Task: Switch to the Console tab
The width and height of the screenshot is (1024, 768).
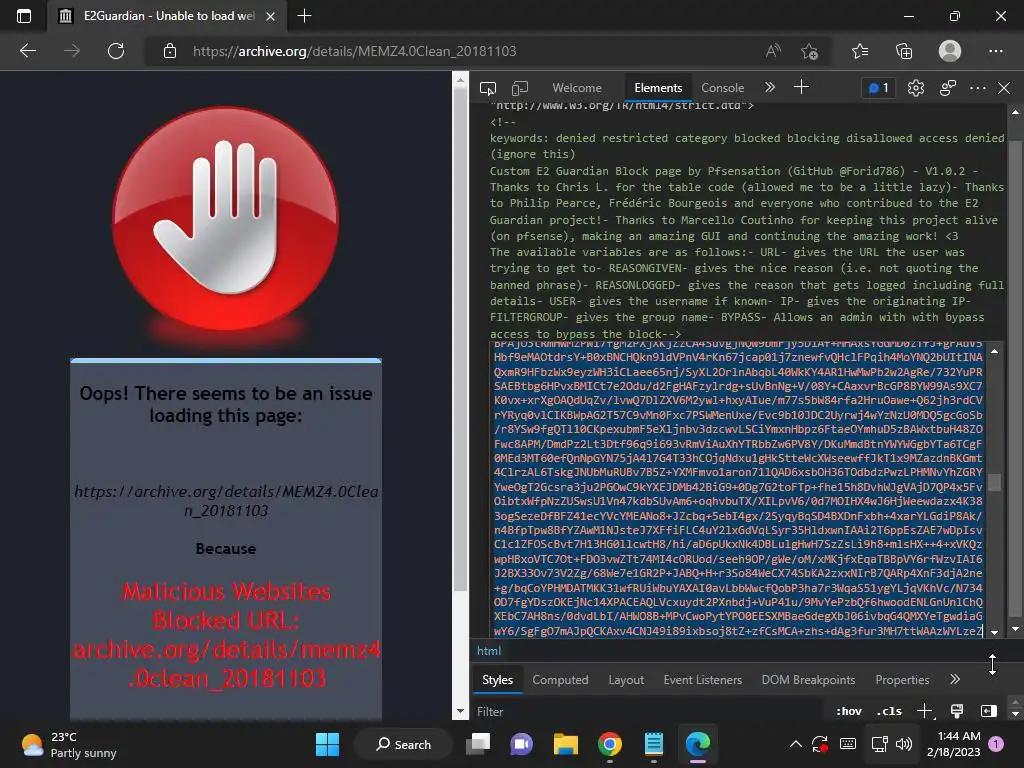Action: point(722,88)
